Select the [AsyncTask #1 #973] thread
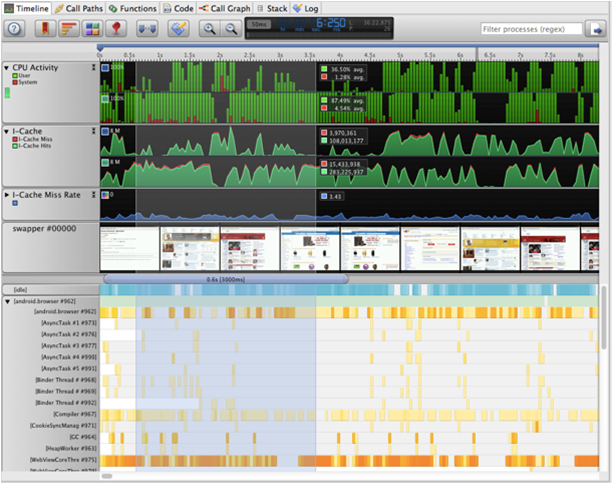Screen dimensions: 613x484 (x=69, y=323)
